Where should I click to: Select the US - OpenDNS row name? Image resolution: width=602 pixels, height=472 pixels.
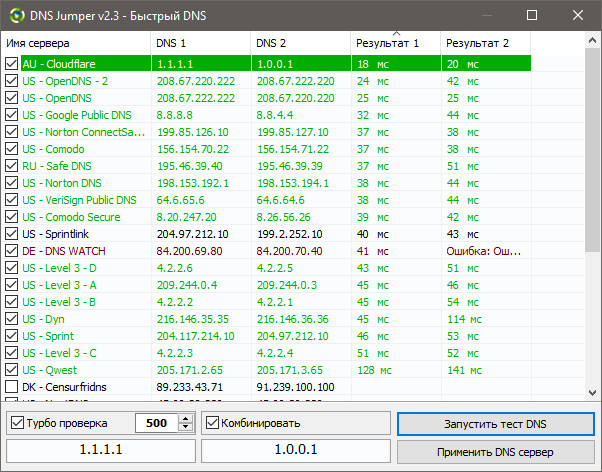57,98
